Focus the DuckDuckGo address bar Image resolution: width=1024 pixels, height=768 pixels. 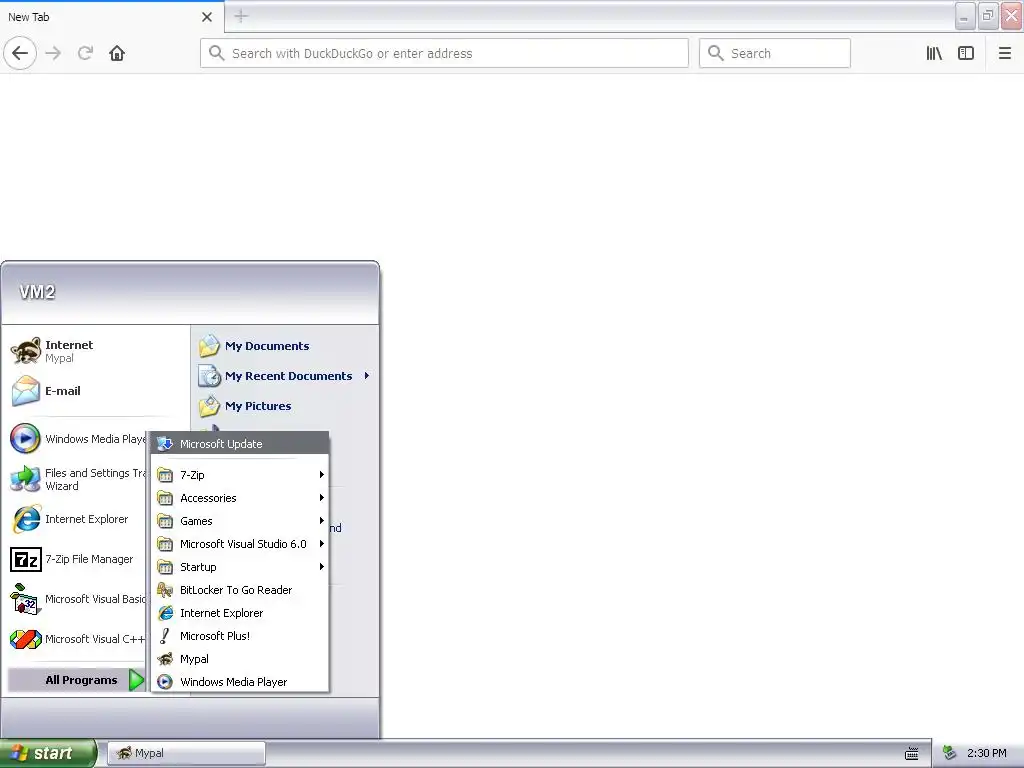coord(444,53)
